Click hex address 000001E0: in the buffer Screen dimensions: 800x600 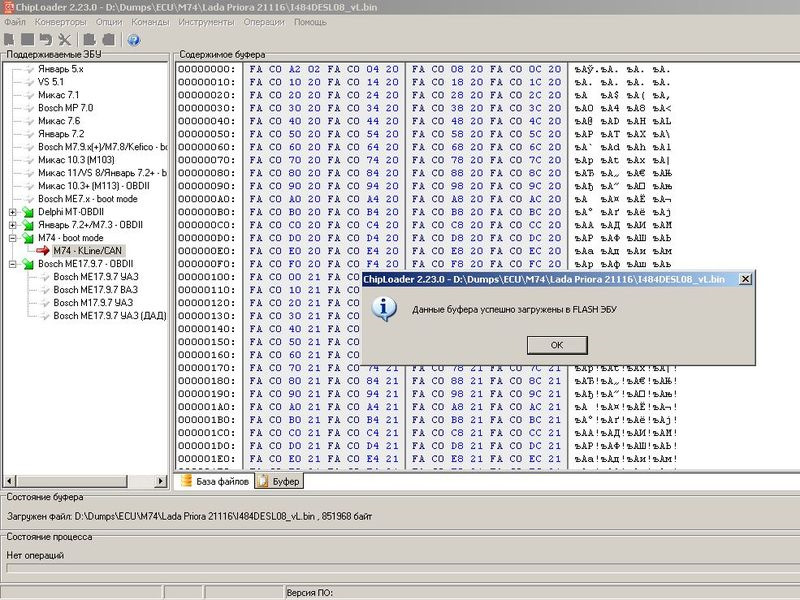click(207, 459)
